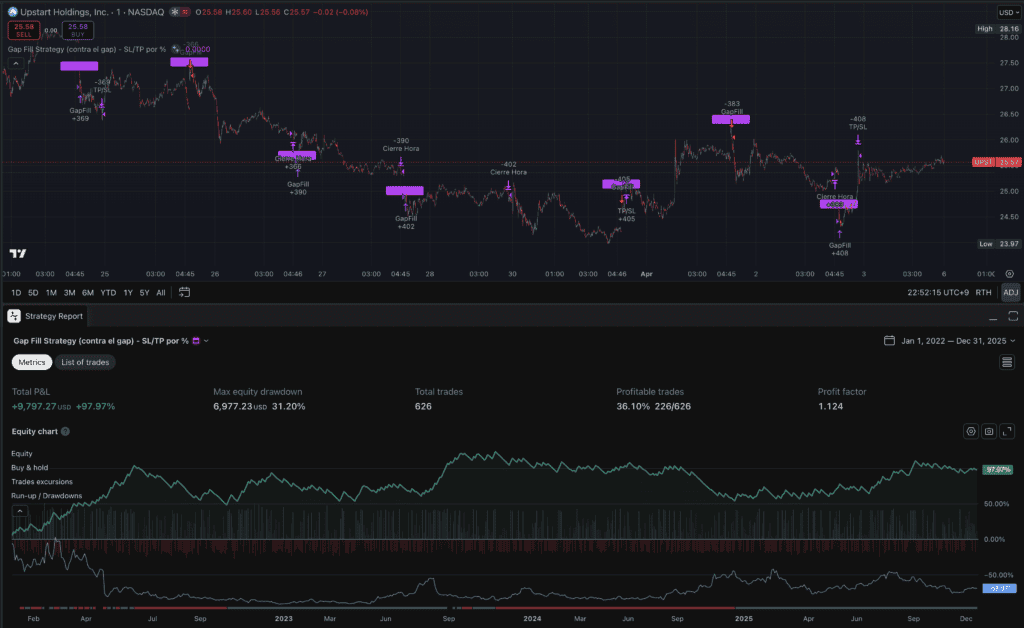
Task: Click the Low 23.97 price label
Action: pos(999,243)
